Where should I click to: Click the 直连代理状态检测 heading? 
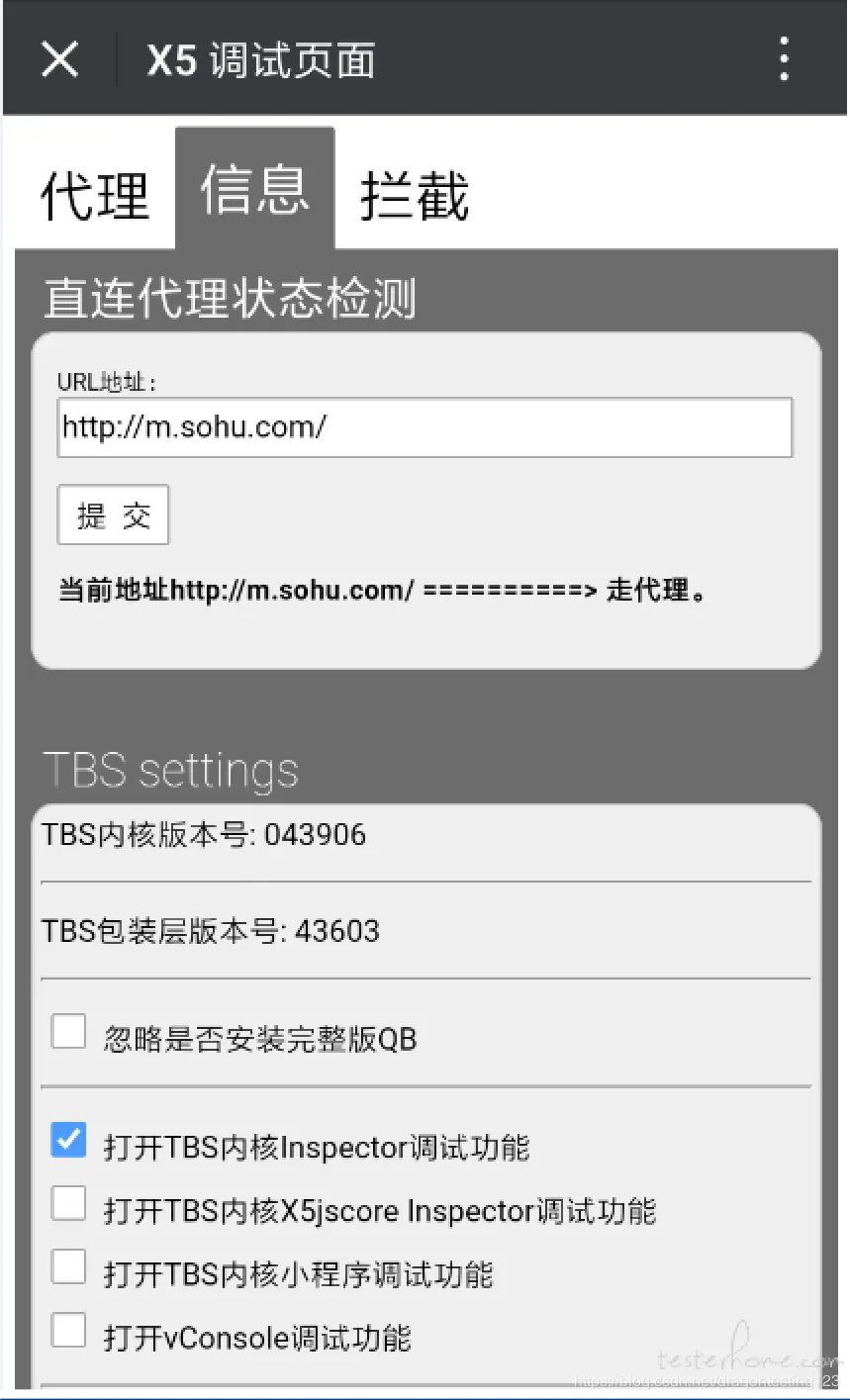click(x=230, y=299)
